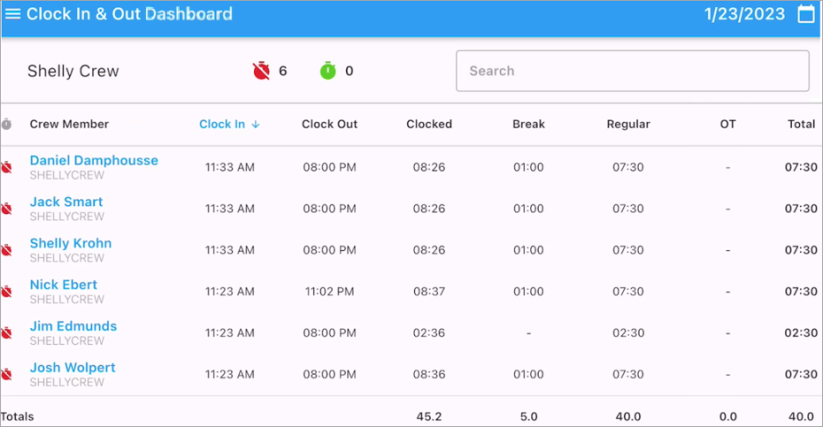Open Josh Wolpert's crew member link
823x427 pixels.
click(72, 368)
